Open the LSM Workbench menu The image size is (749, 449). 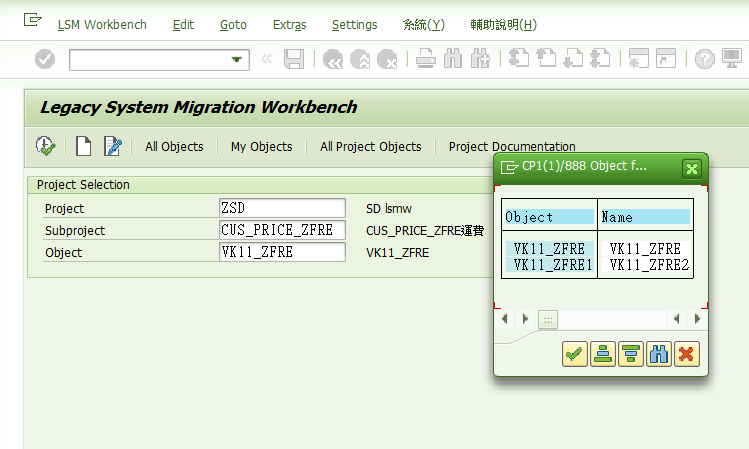102,25
